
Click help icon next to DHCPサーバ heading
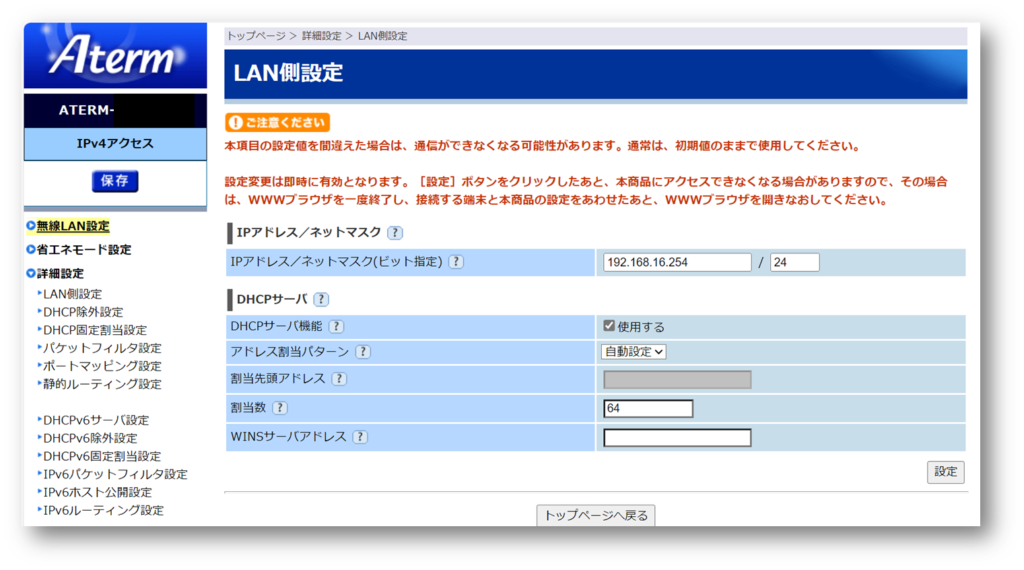pyautogui.click(x=321, y=299)
